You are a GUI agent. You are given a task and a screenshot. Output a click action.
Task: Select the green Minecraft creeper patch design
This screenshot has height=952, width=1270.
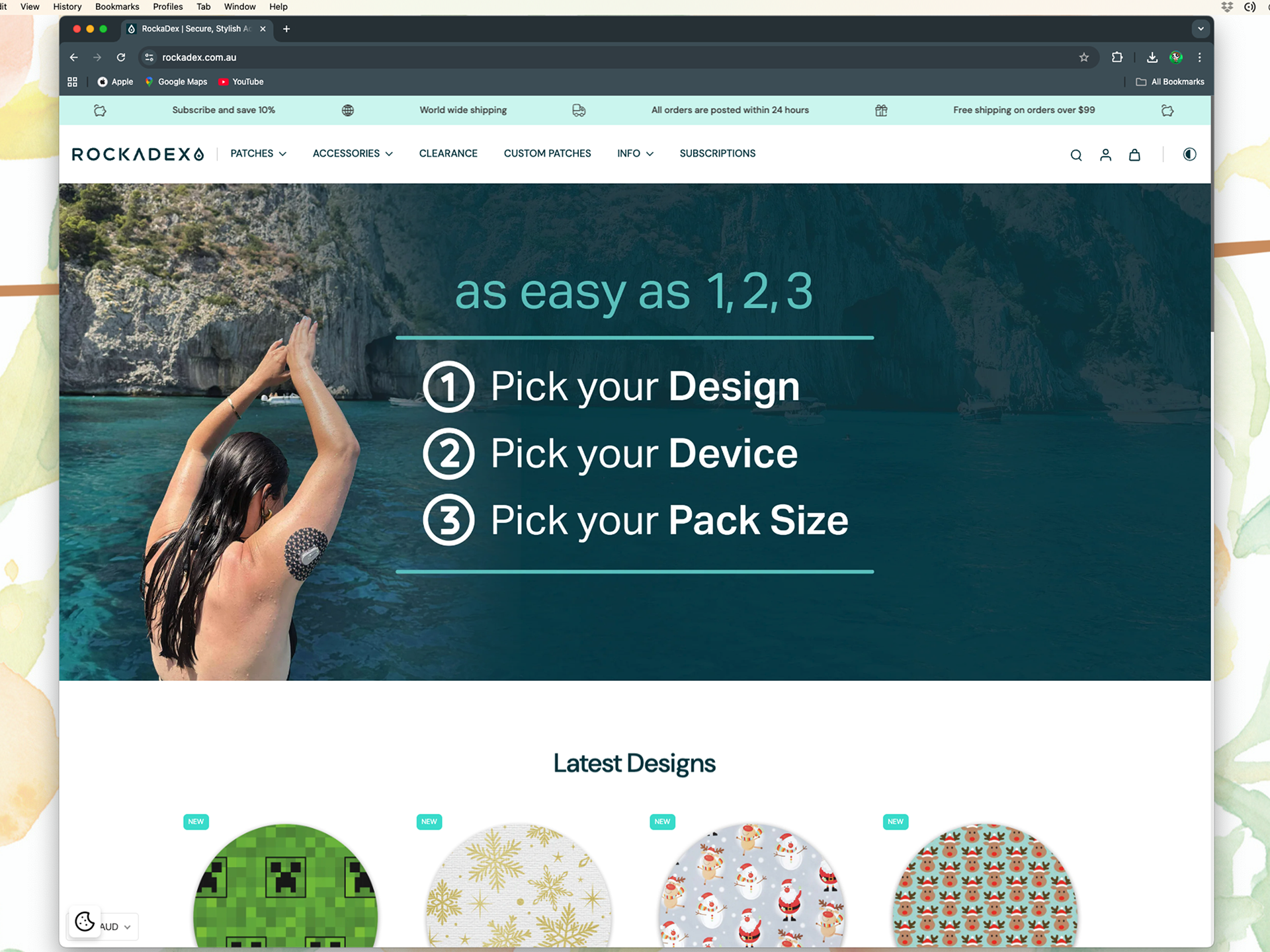click(x=285, y=886)
